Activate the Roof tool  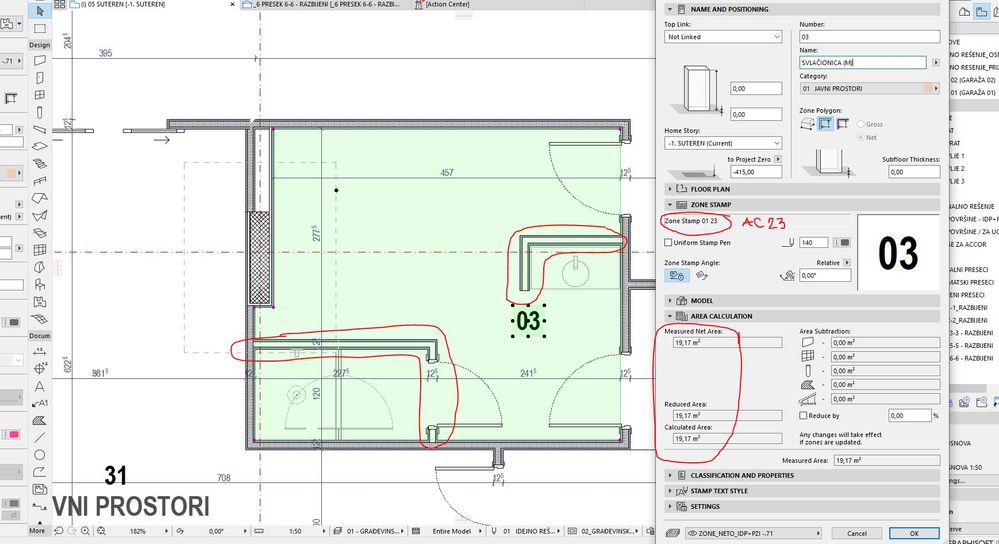point(40,198)
